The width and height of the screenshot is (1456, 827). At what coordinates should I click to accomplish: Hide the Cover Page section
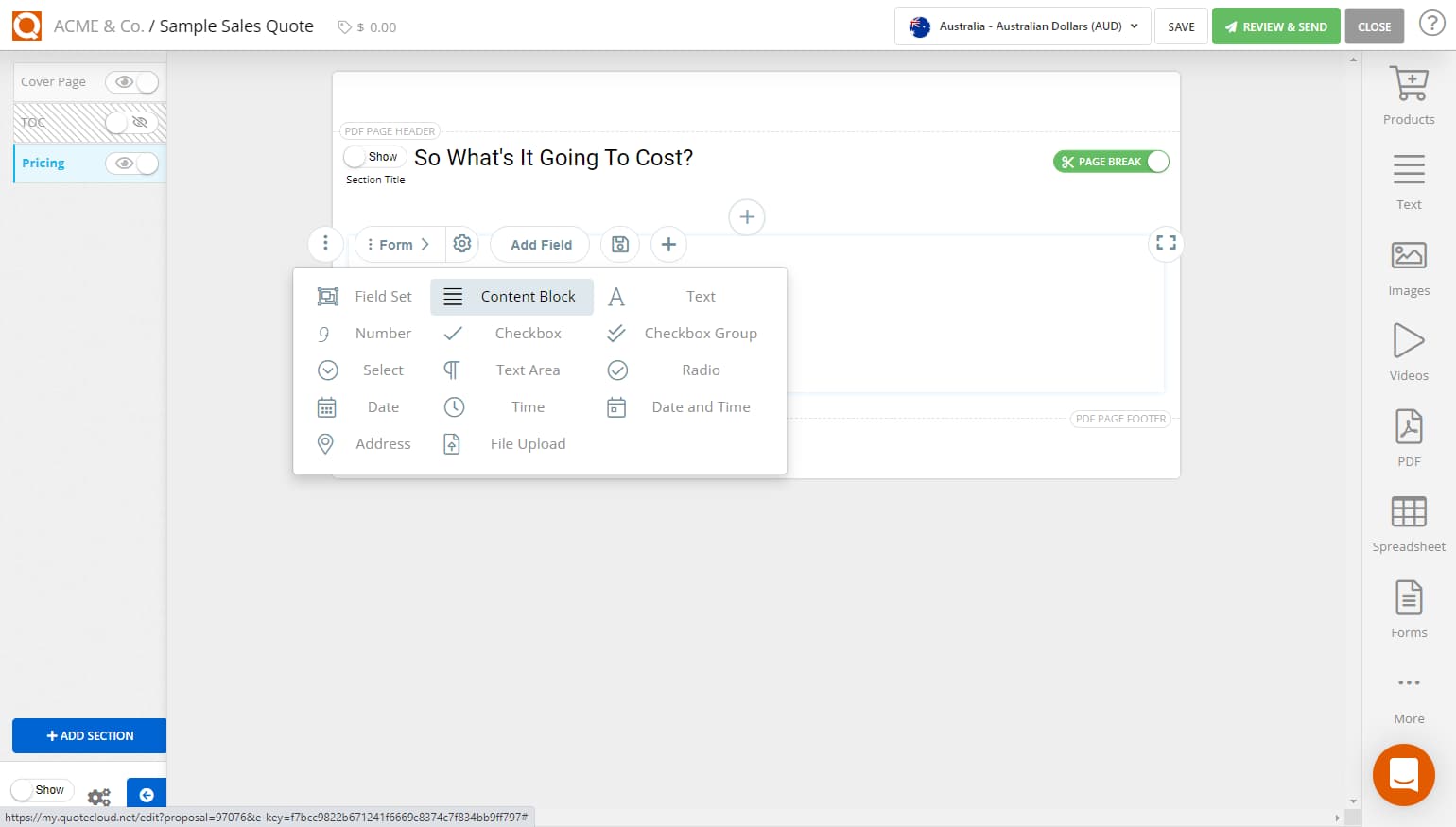(x=132, y=82)
